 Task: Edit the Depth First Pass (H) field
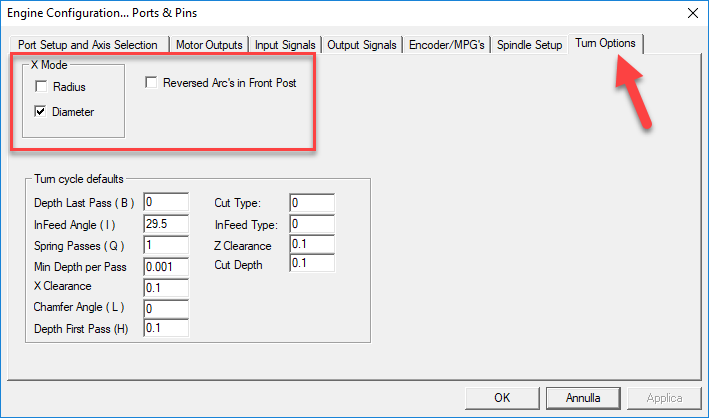166,328
